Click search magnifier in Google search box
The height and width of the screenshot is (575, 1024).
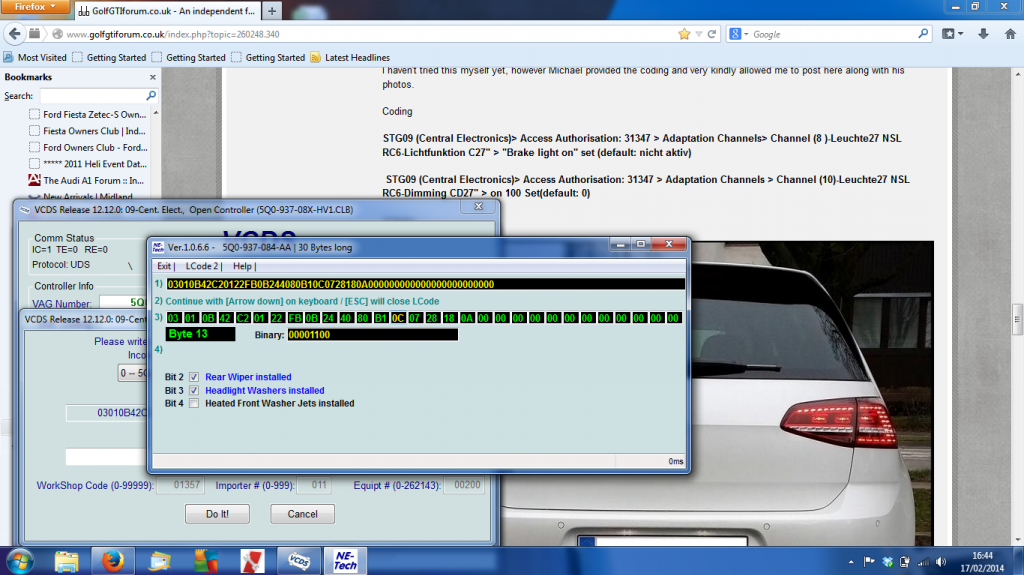point(923,33)
